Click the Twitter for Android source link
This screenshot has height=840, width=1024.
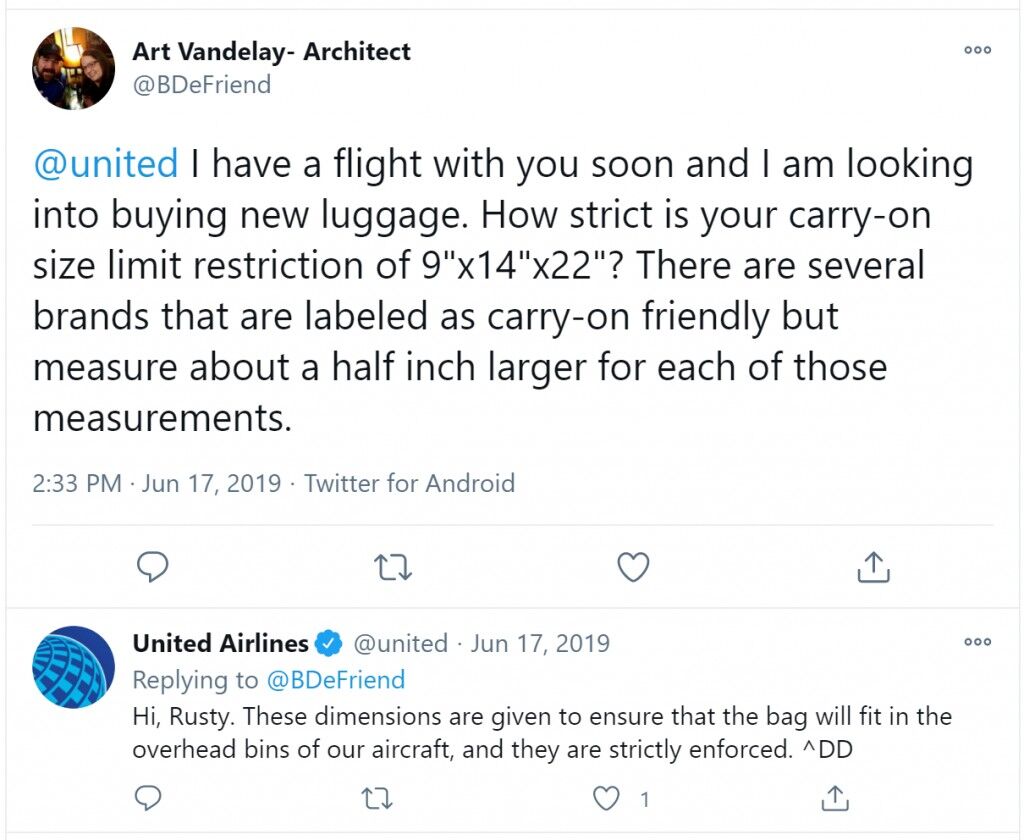point(409,483)
